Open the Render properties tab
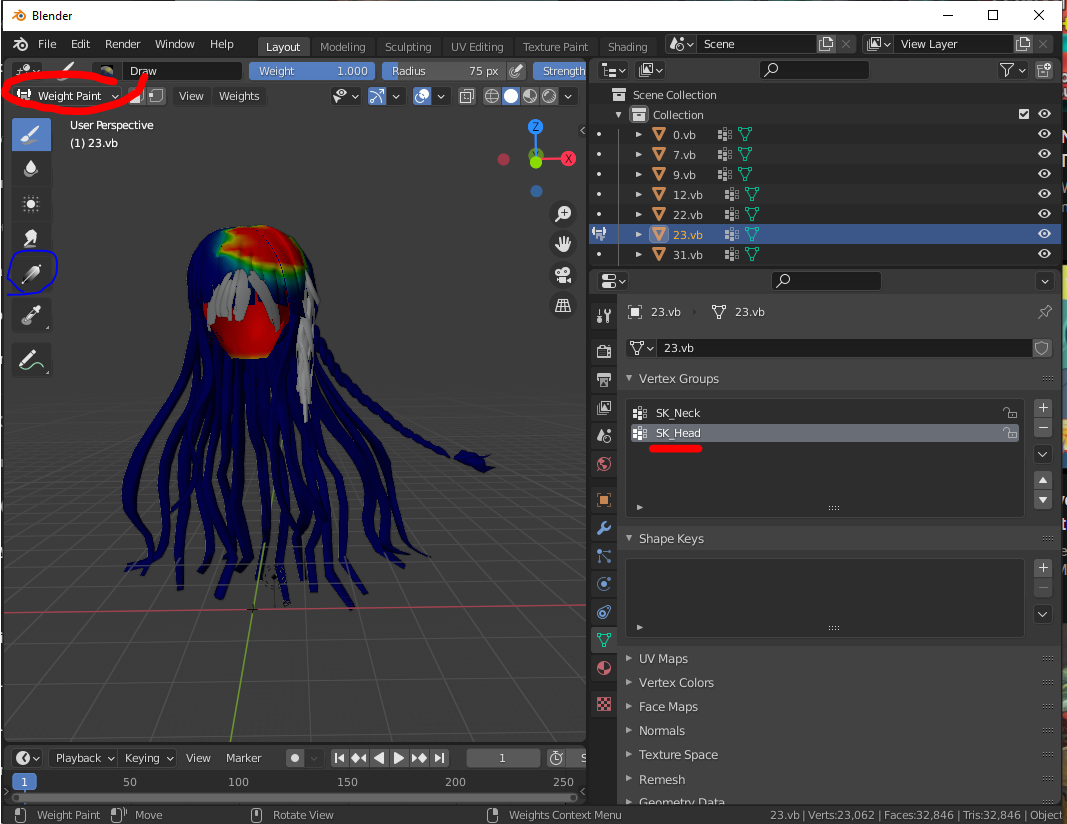This screenshot has height=824, width=1067. point(604,351)
